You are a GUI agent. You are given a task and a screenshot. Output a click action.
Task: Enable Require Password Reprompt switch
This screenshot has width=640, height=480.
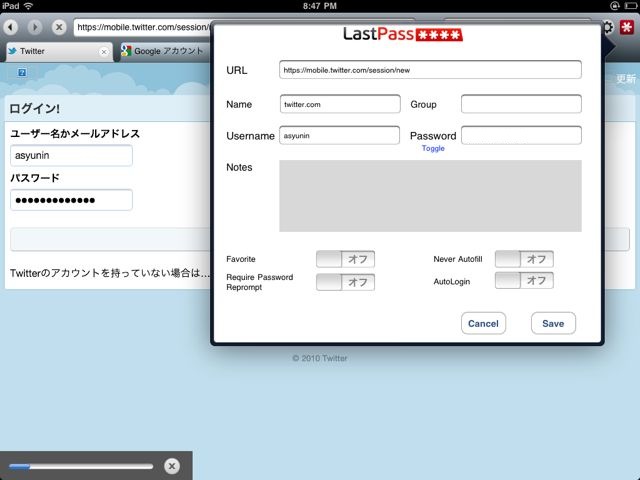(345, 282)
